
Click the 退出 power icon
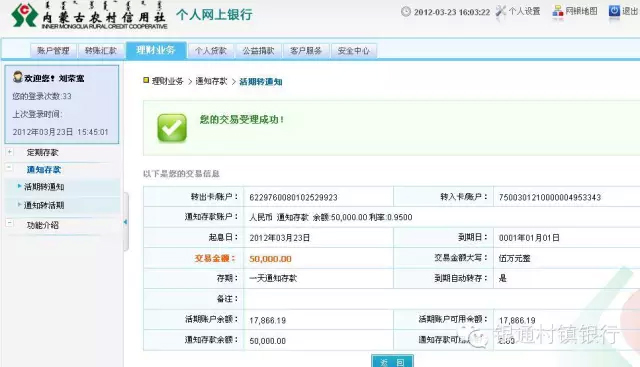tap(614, 11)
